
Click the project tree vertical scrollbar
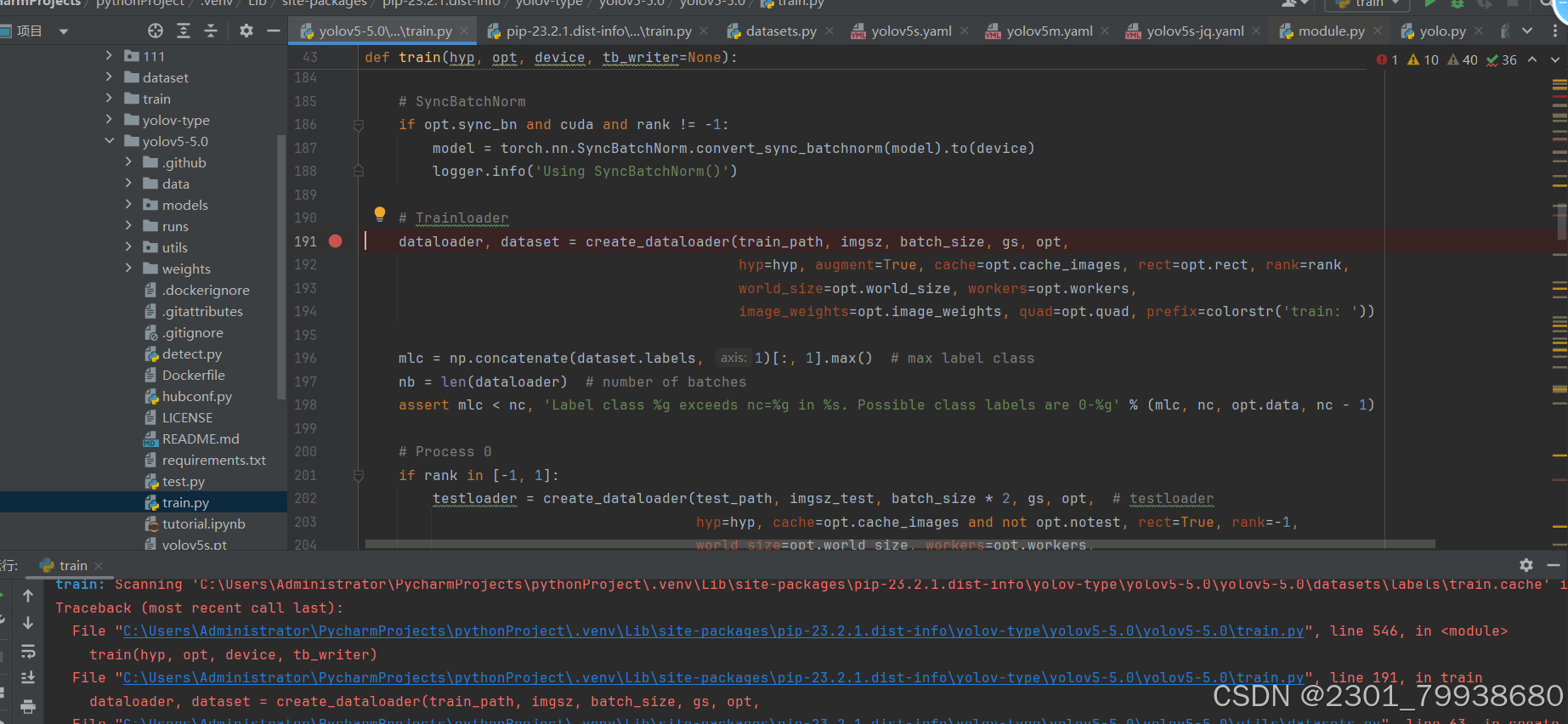point(281,268)
